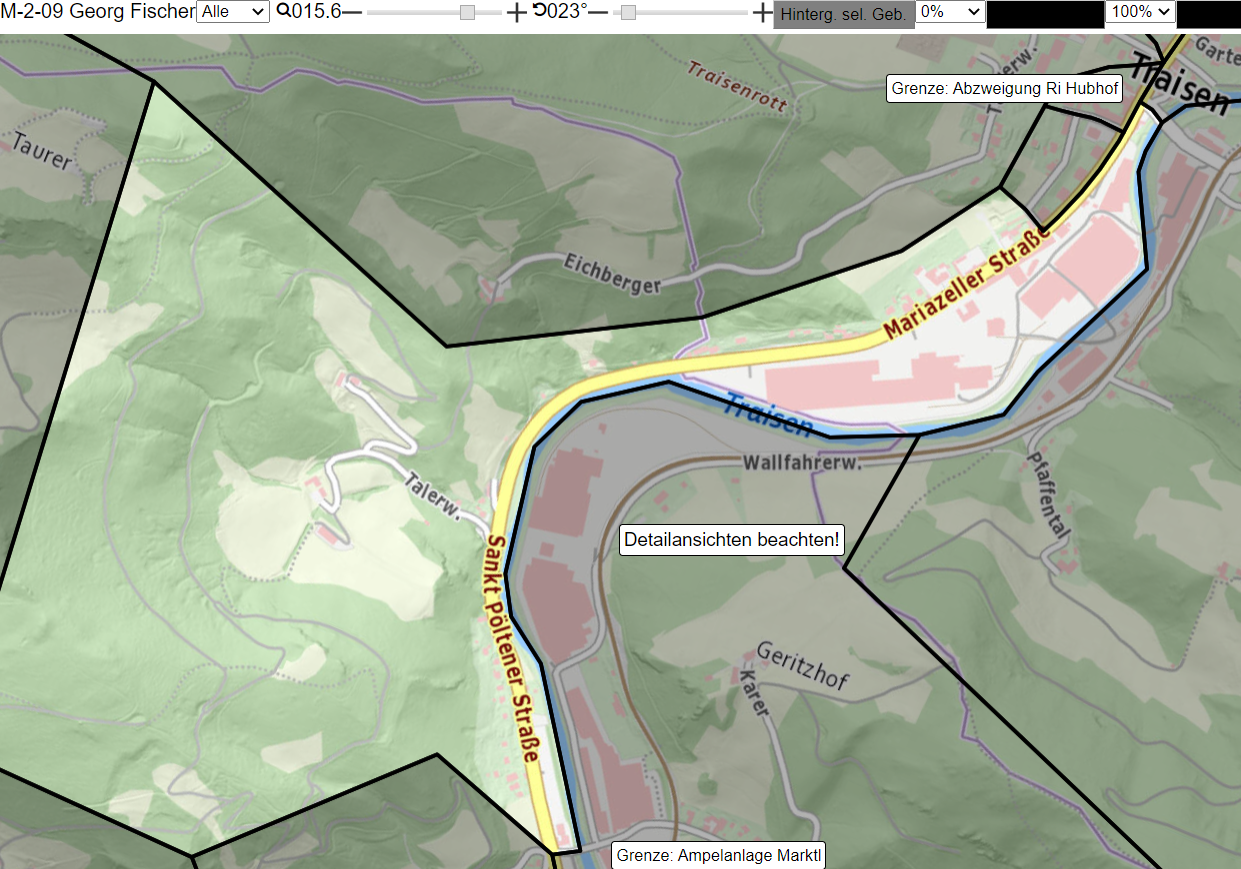Click the first black box in toolbar

(x=1045, y=14)
